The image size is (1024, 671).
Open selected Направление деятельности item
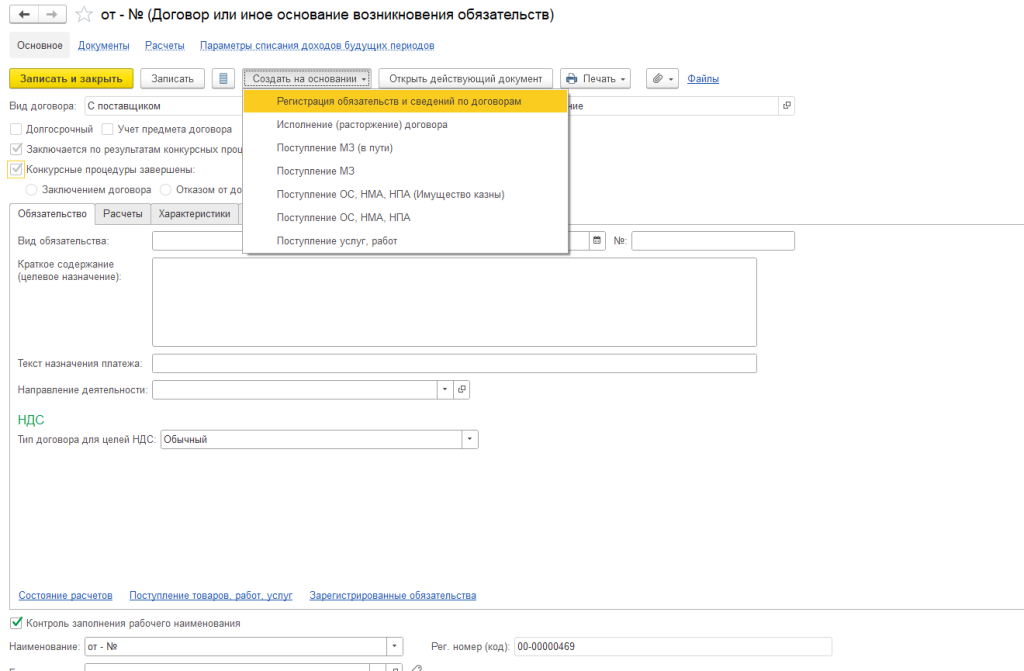pos(462,389)
